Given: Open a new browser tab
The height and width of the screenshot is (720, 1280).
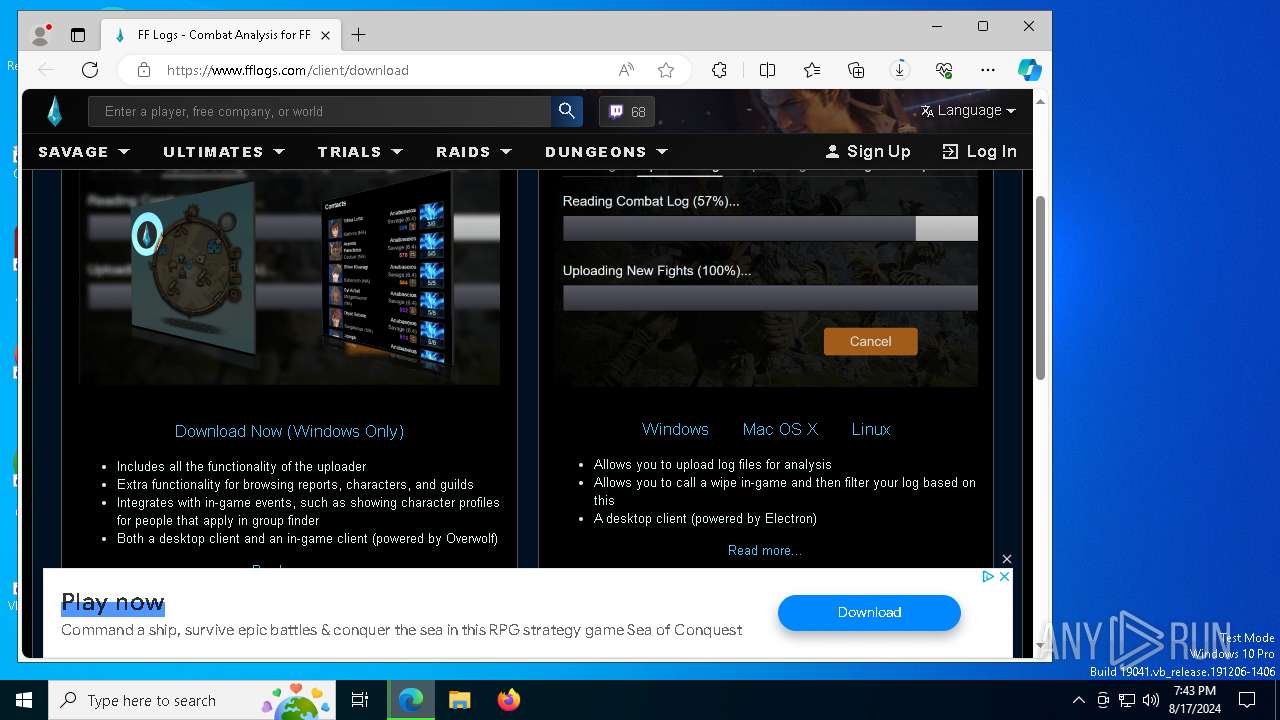Looking at the screenshot, I should [358, 35].
